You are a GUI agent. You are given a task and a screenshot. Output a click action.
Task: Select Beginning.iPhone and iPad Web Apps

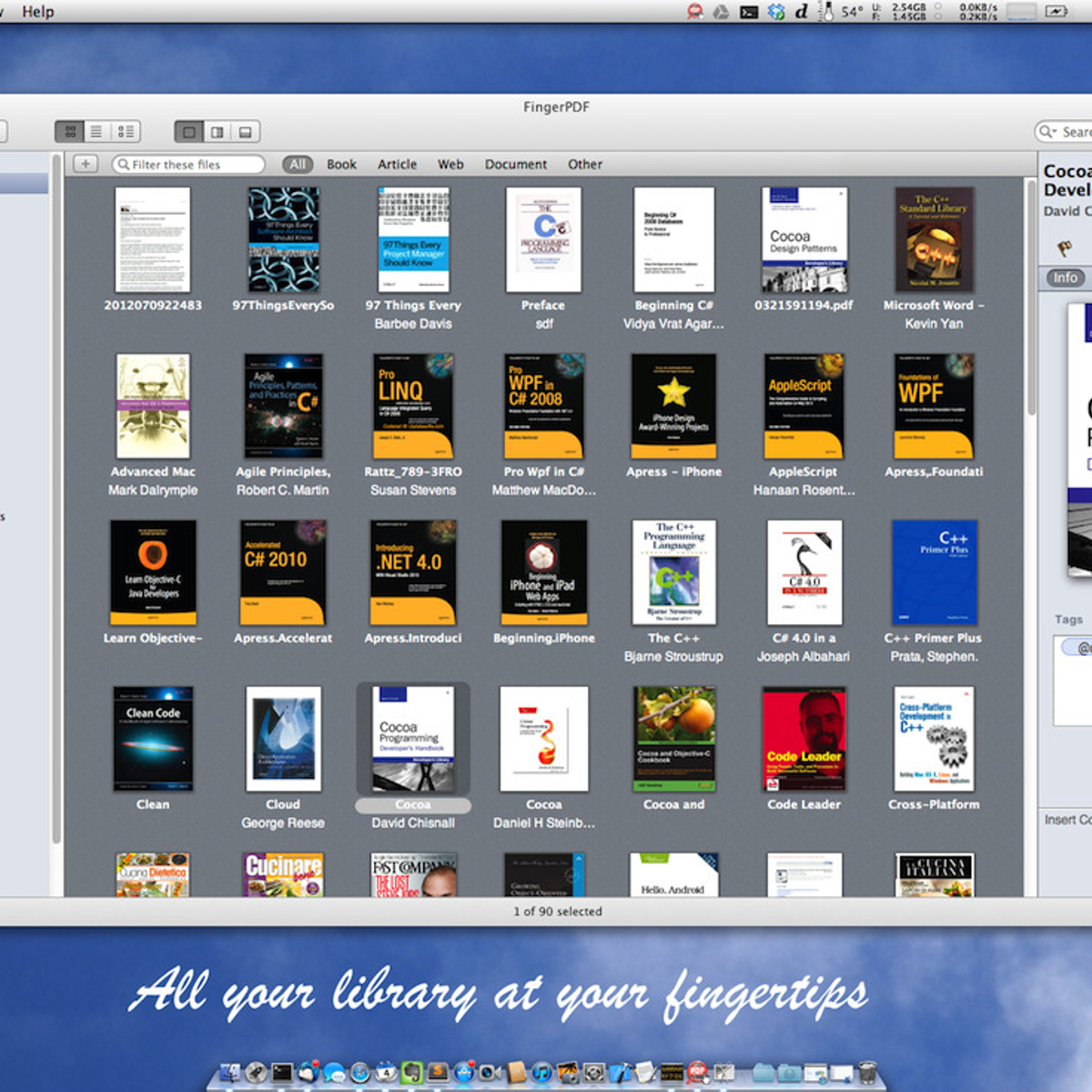544,572
